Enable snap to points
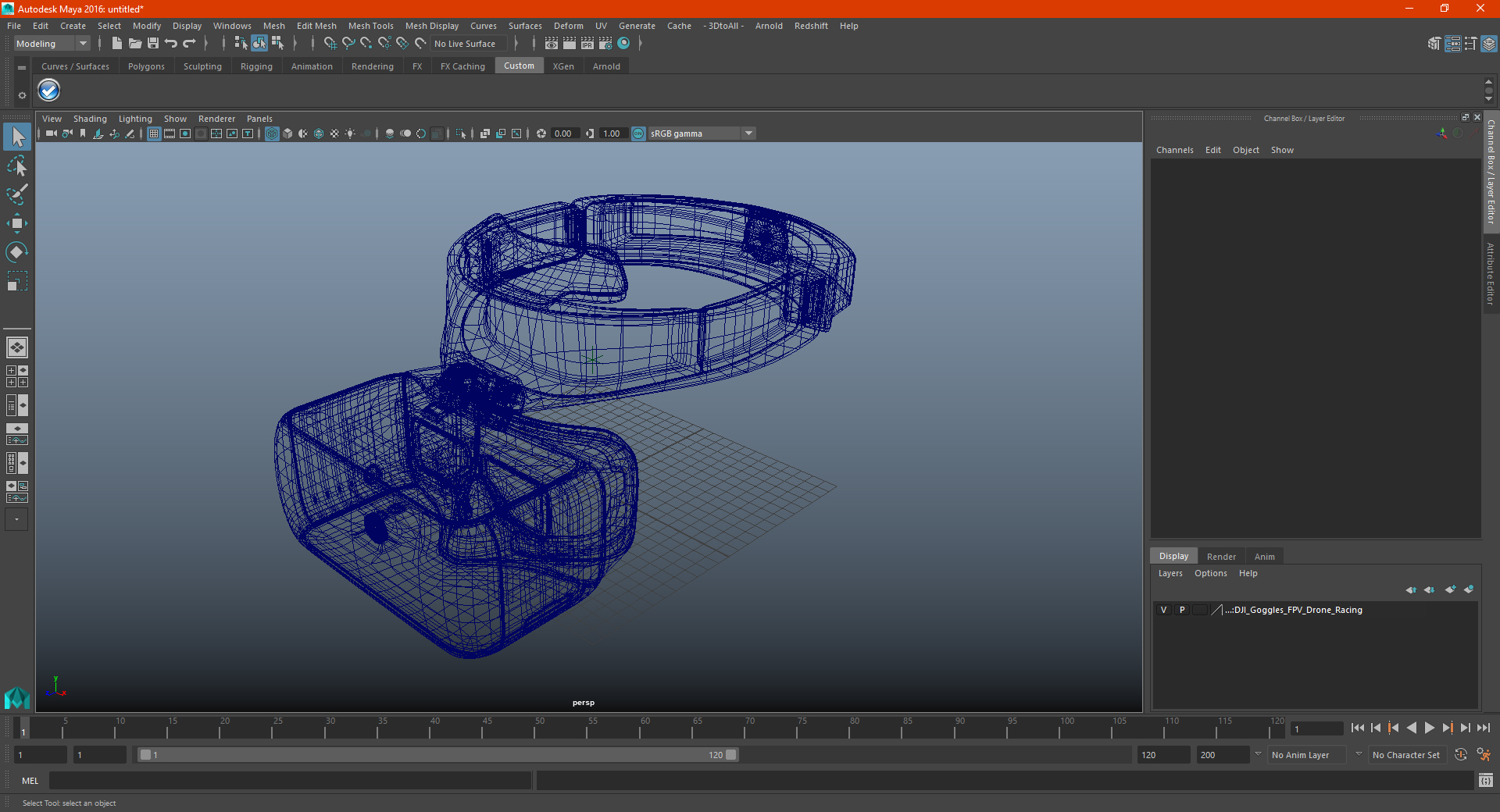 (366, 44)
